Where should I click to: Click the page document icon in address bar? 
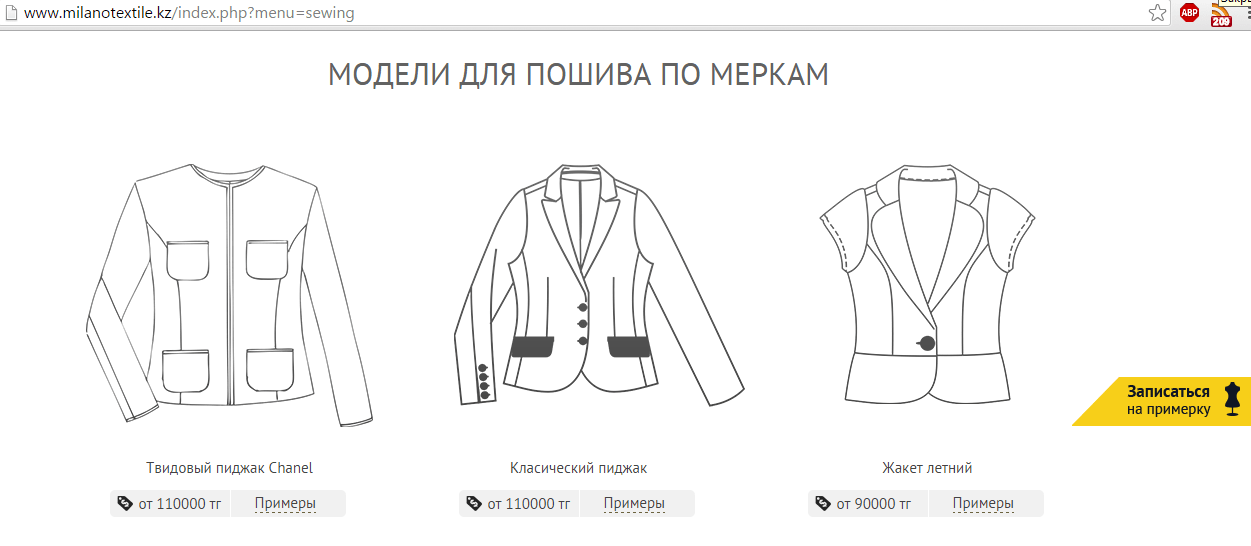tap(9, 14)
